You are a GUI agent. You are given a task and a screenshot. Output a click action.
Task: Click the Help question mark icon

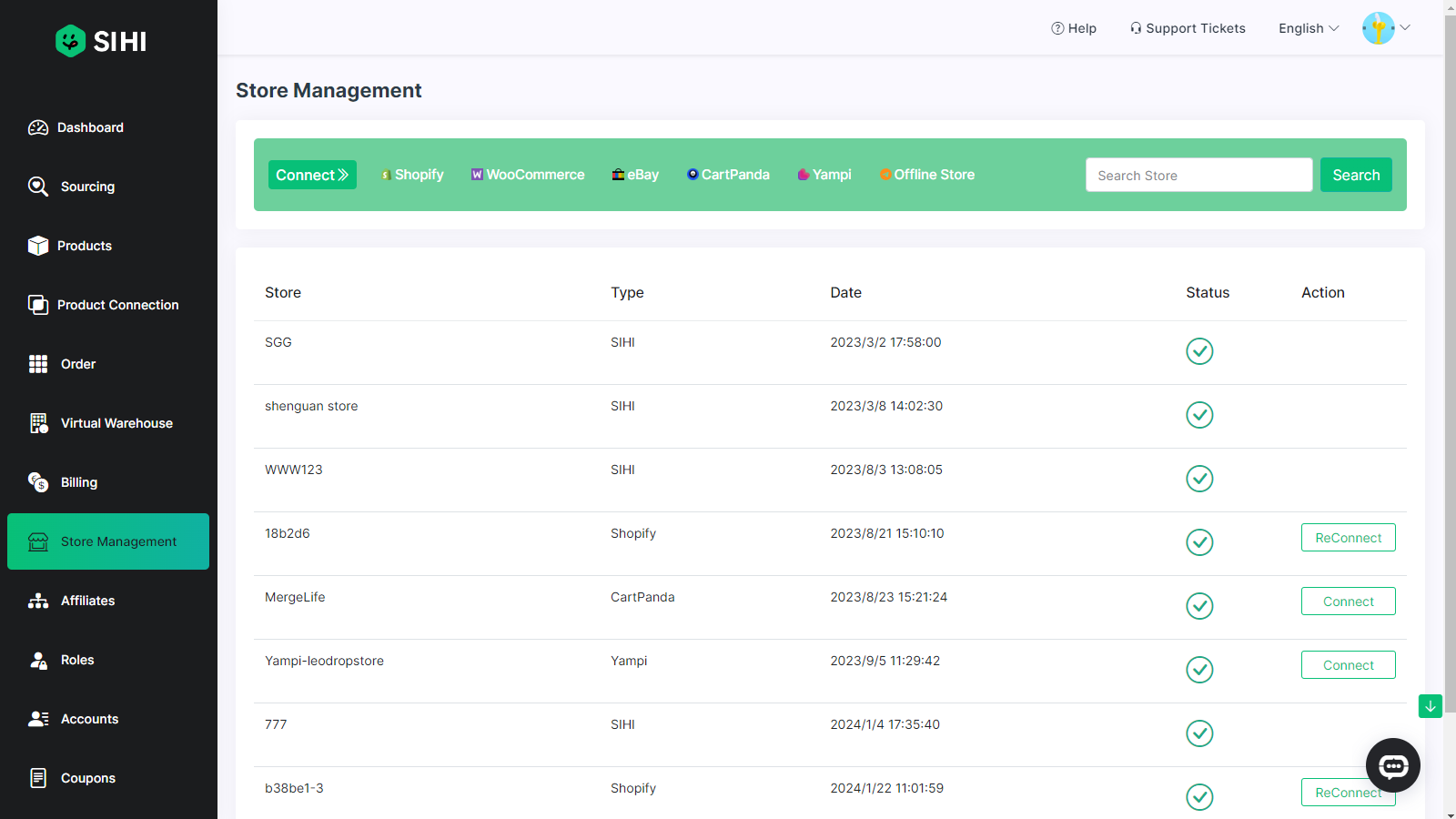(x=1057, y=28)
